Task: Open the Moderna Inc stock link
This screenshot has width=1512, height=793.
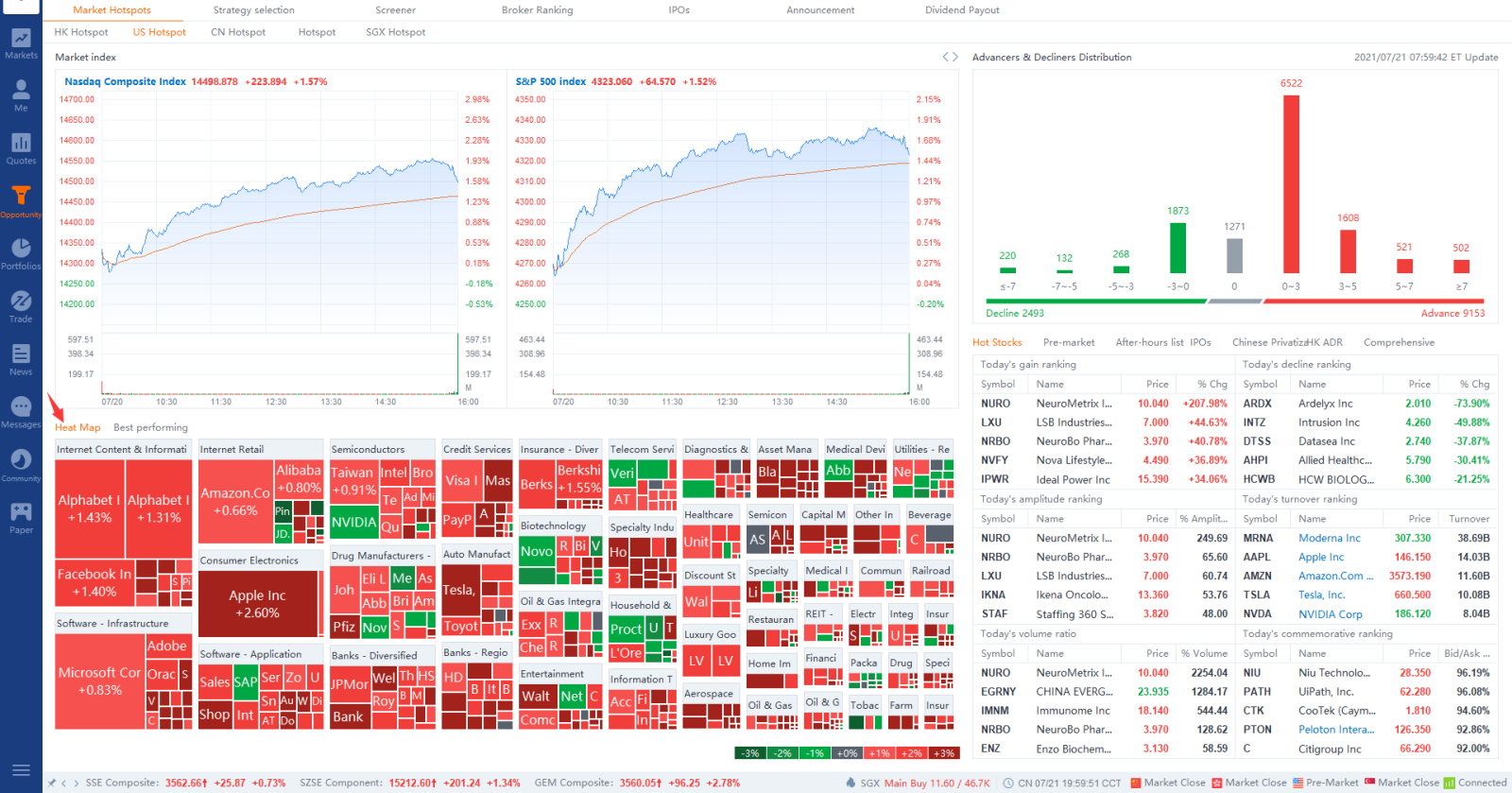Action: pos(1329,538)
